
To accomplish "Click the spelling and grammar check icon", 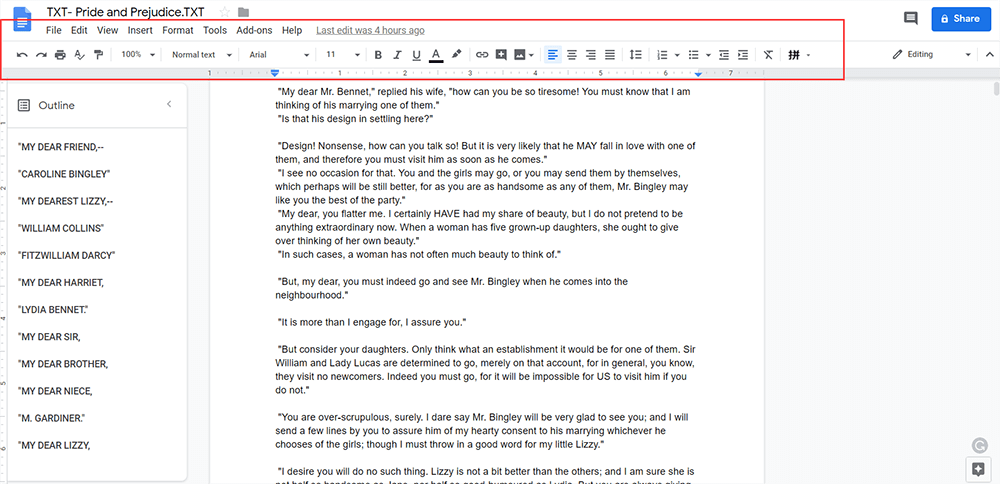I will 79,55.
